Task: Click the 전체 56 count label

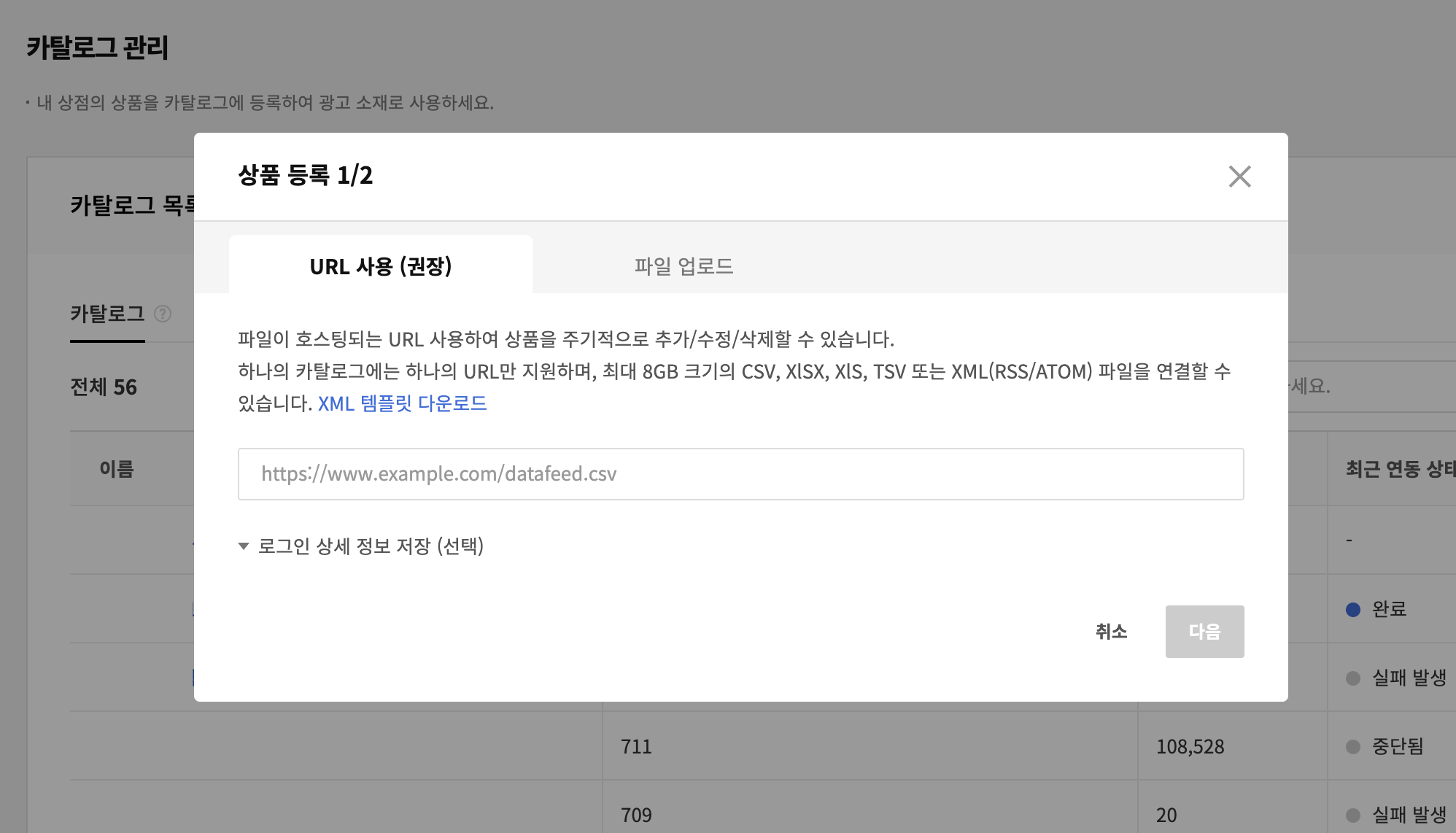Action: (x=104, y=387)
